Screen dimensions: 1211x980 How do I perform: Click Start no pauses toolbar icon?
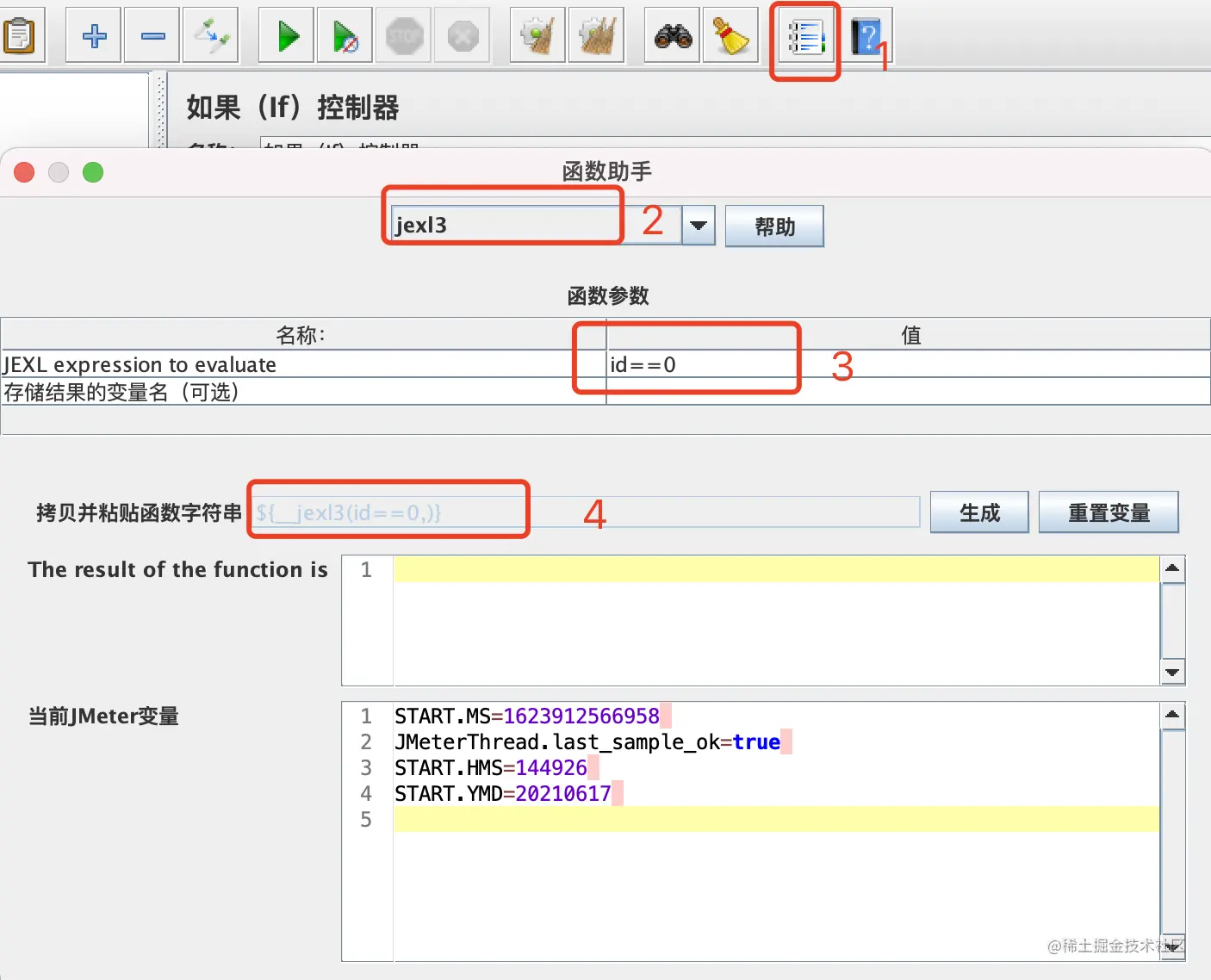(345, 35)
